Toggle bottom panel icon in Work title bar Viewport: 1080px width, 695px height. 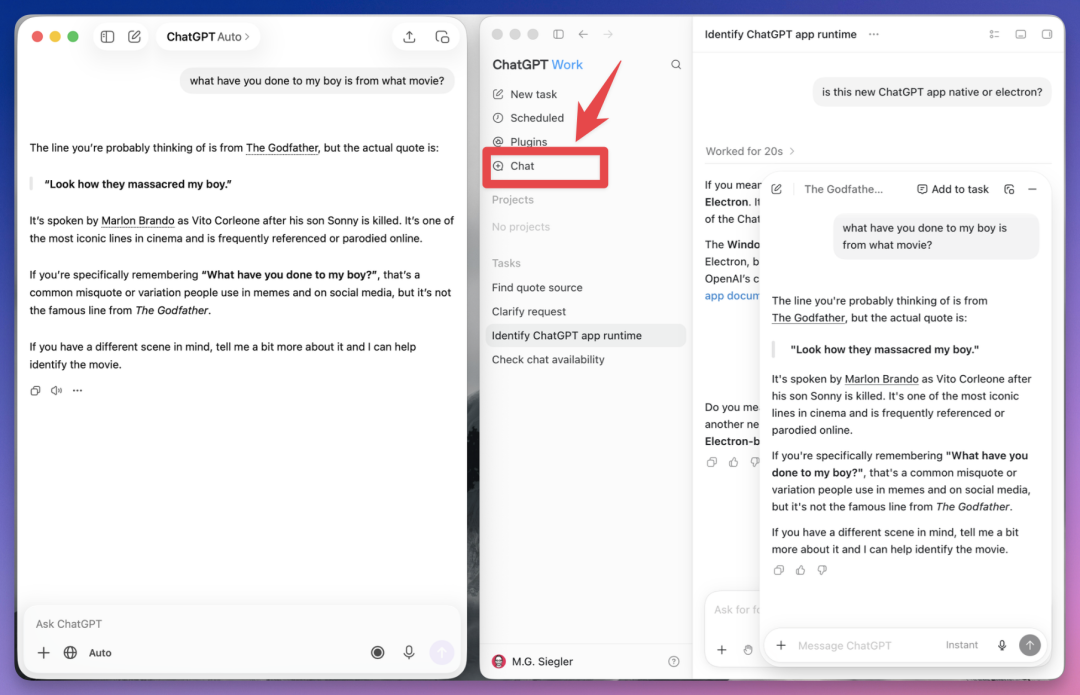tap(1021, 34)
